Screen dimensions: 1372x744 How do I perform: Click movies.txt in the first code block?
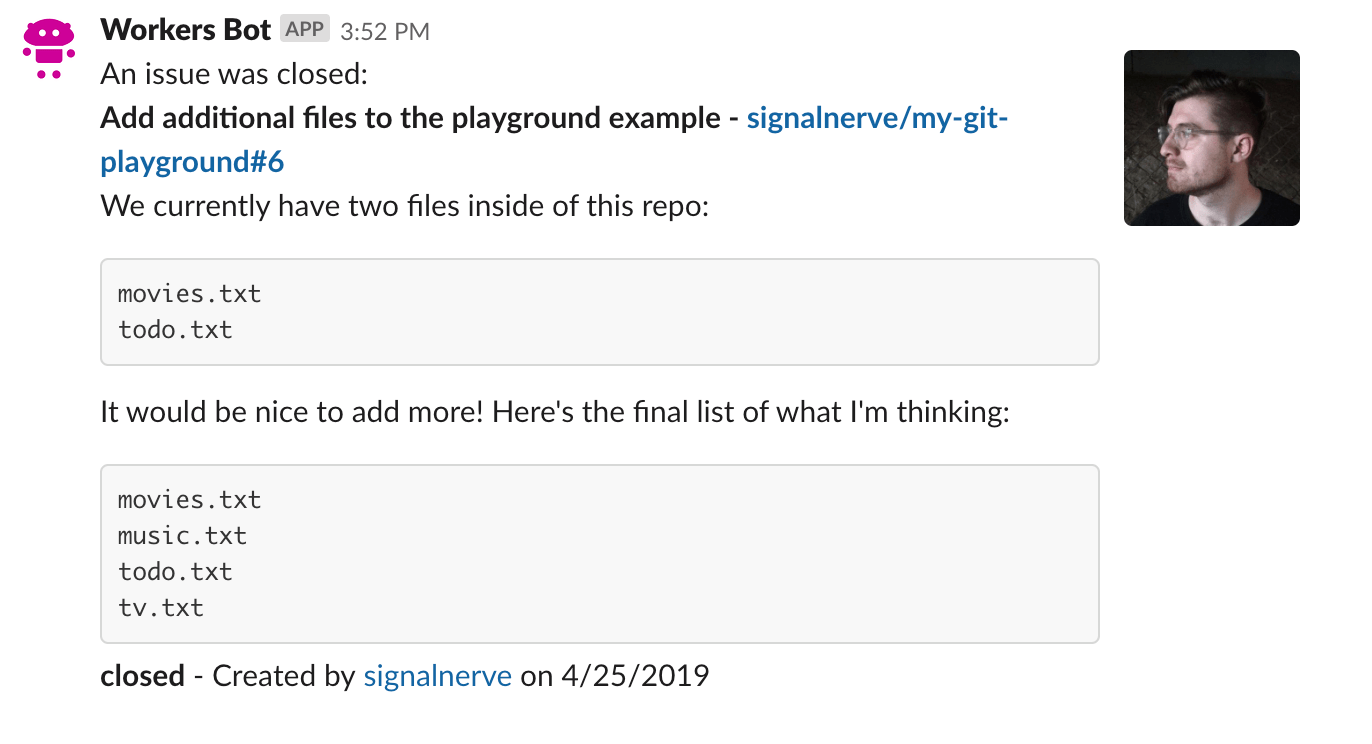click(x=189, y=293)
